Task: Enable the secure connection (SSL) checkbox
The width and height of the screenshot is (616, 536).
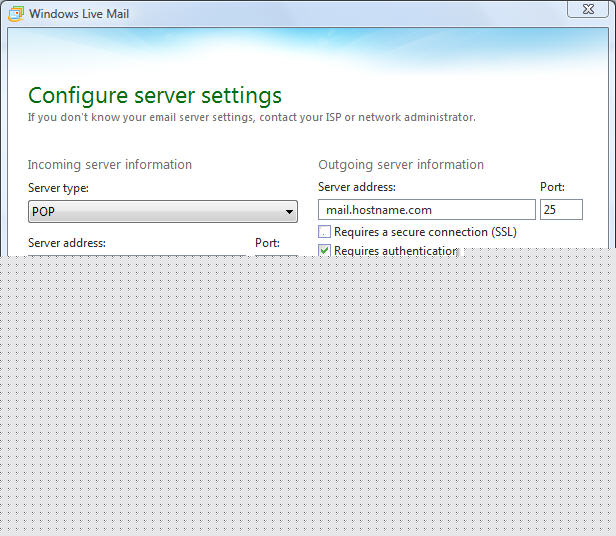Action: 324,232
